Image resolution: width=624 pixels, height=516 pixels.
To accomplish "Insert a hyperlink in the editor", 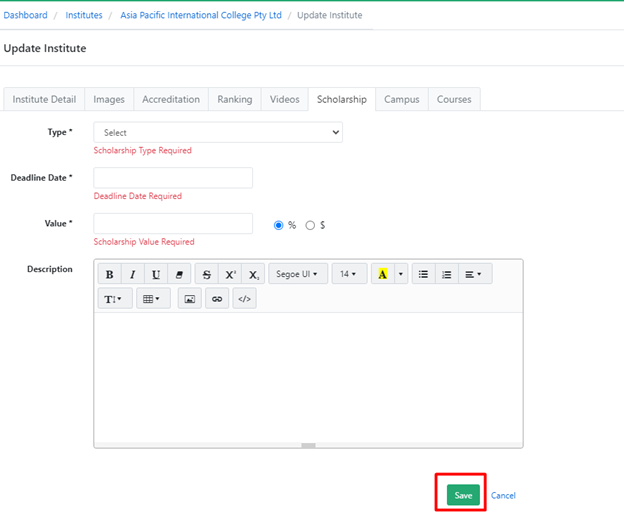I will [x=217, y=298].
